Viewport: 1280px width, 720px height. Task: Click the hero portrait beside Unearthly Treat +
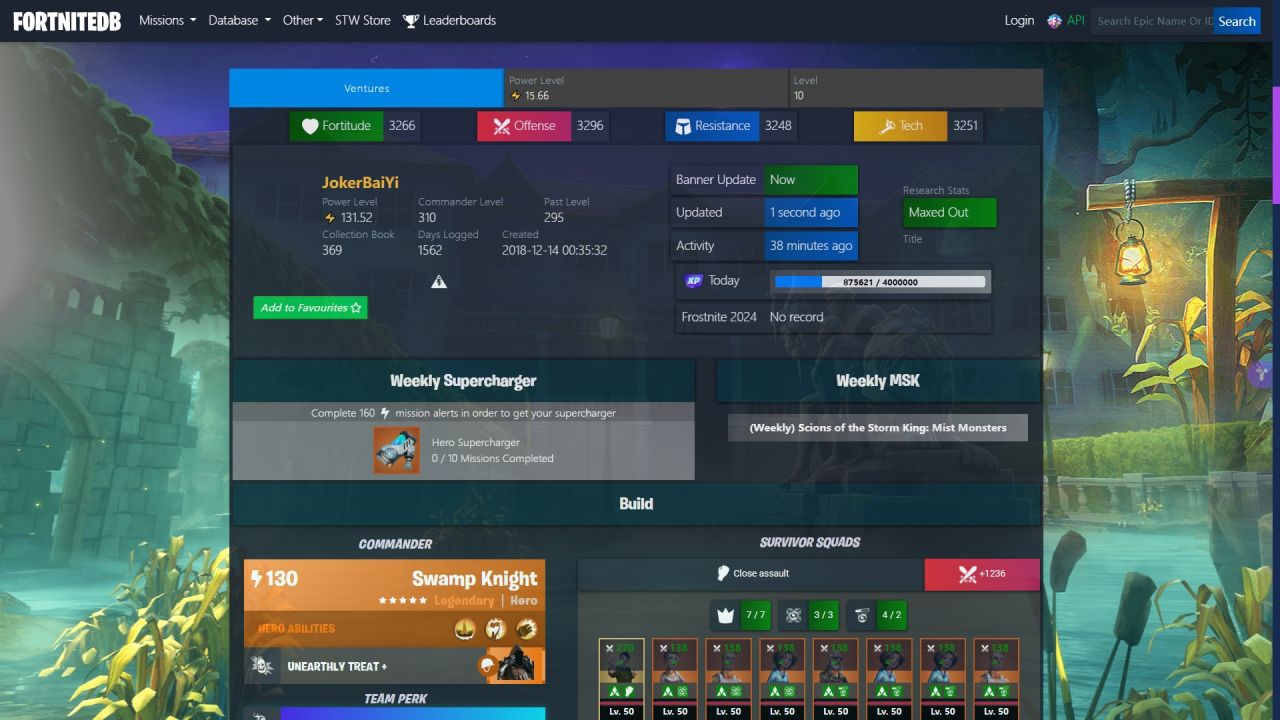[516, 665]
